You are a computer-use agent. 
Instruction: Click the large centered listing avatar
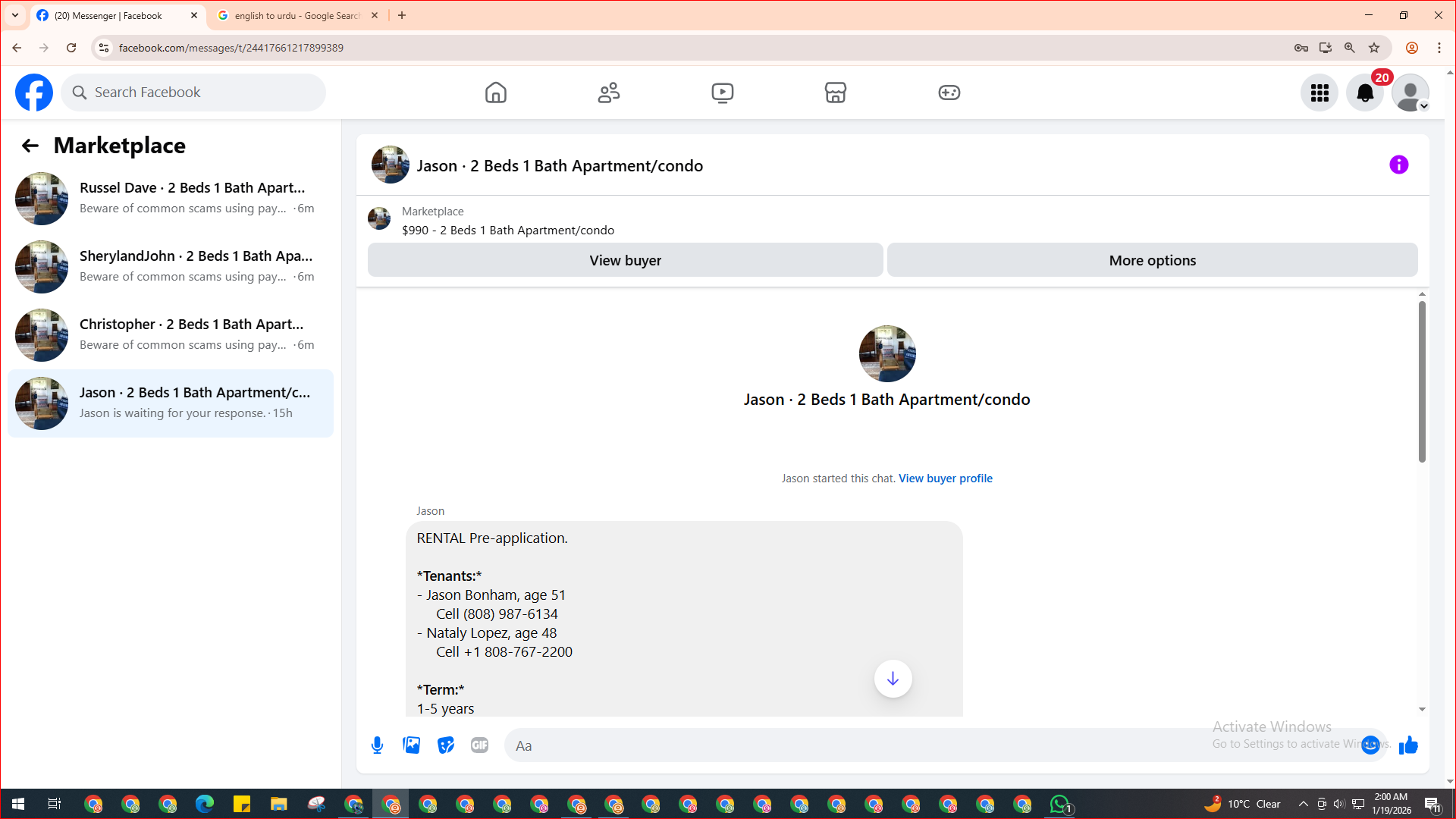pos(887,354)
